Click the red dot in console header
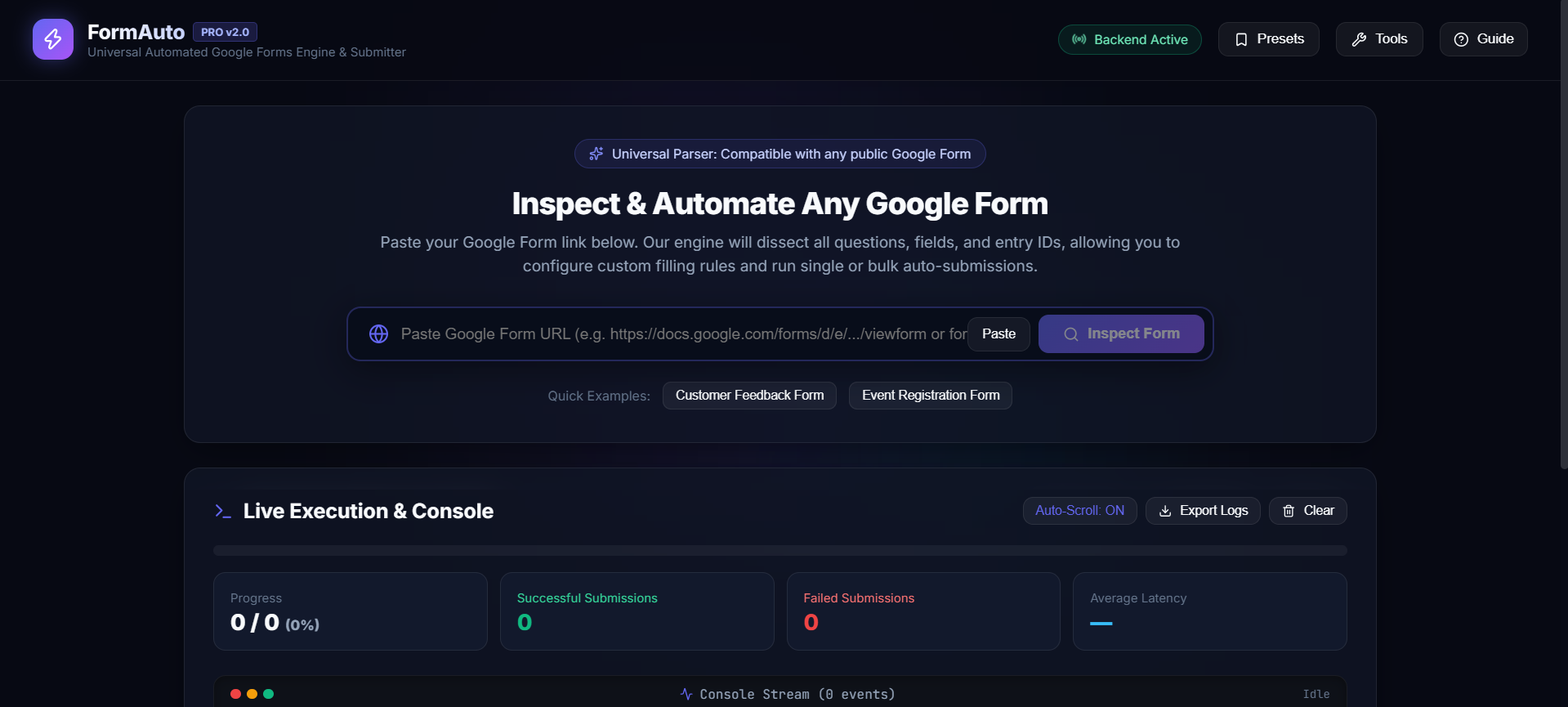Screen dimensions: 1568x707 point(235,694)
